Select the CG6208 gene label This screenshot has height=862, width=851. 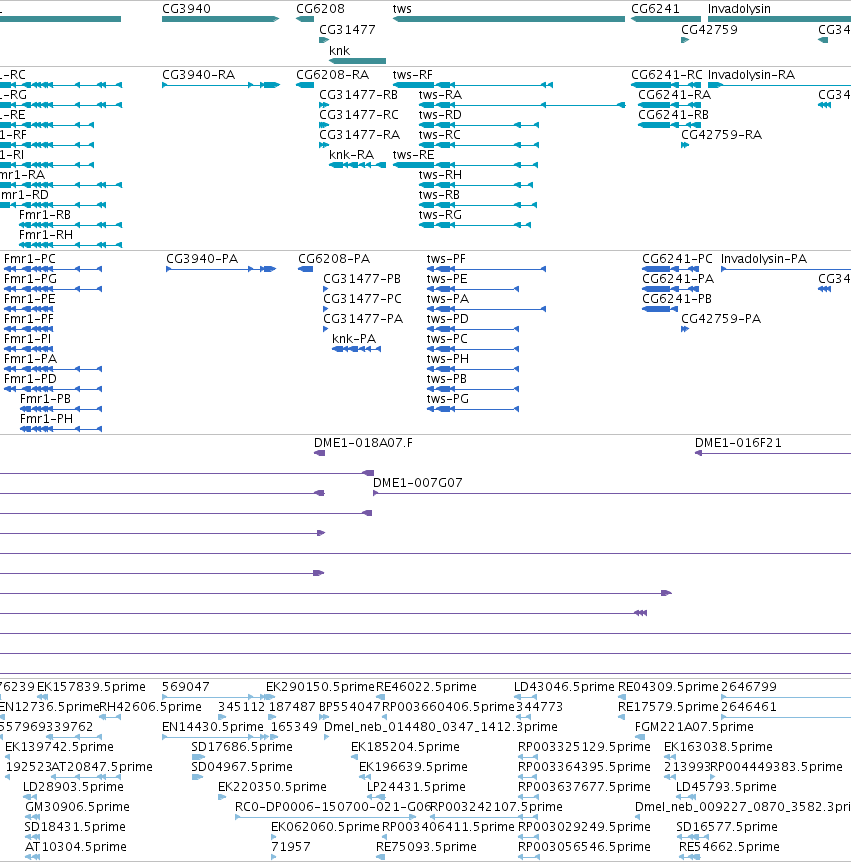[320, 9]
